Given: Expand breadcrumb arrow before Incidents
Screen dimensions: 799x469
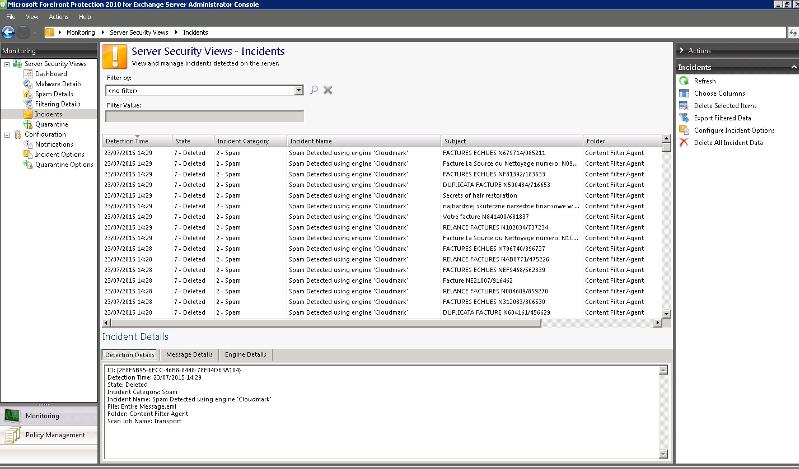Looking at the screenshot, I should point(176,32).
